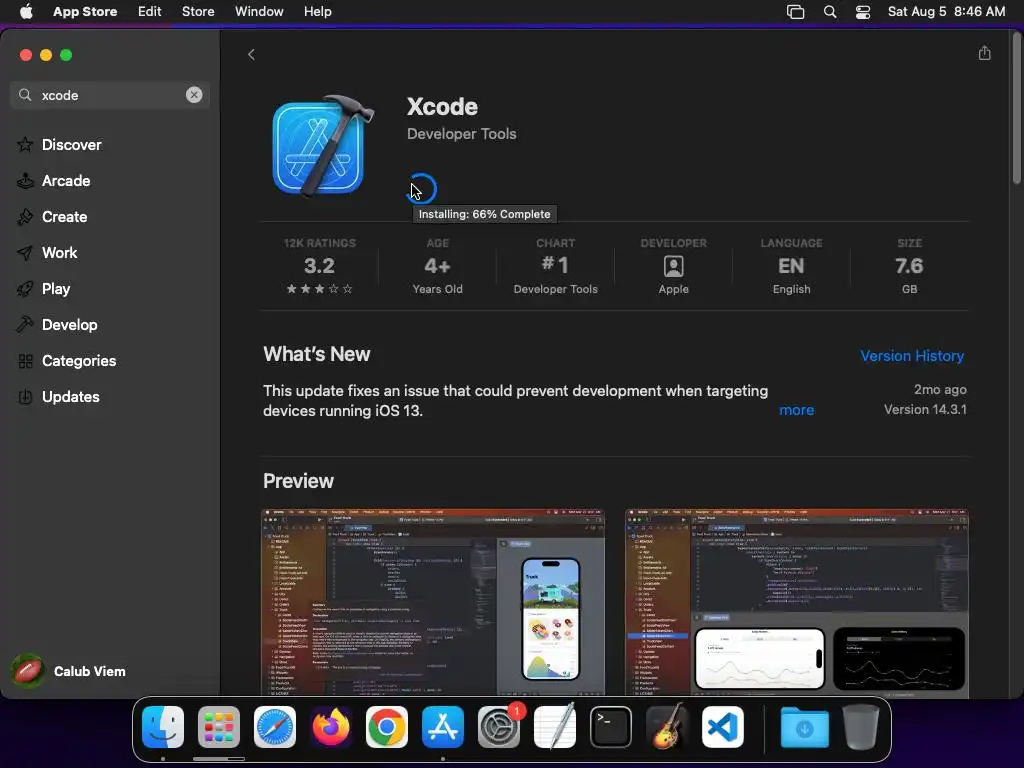
Task: Open the Categories section
Action: point(78,360)
